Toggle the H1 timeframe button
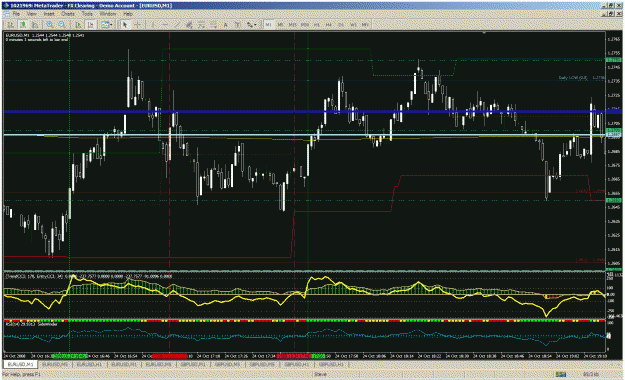This screenshot has height=380, width=625. [x=317, y=25]
